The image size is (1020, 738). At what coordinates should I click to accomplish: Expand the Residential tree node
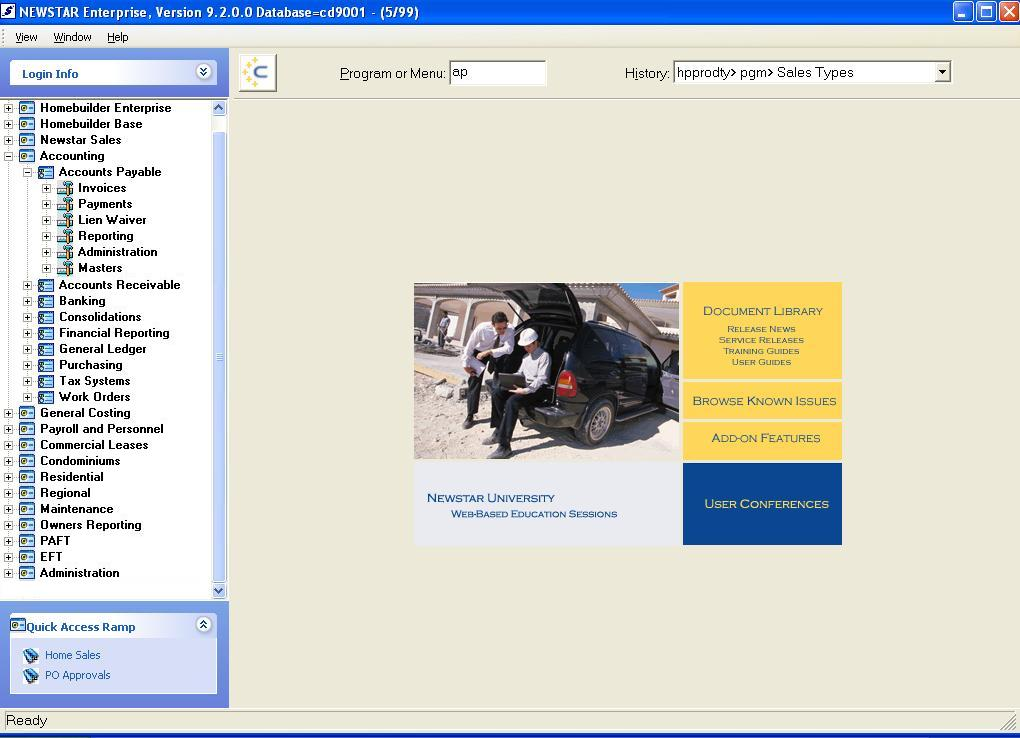click(8, 477)
